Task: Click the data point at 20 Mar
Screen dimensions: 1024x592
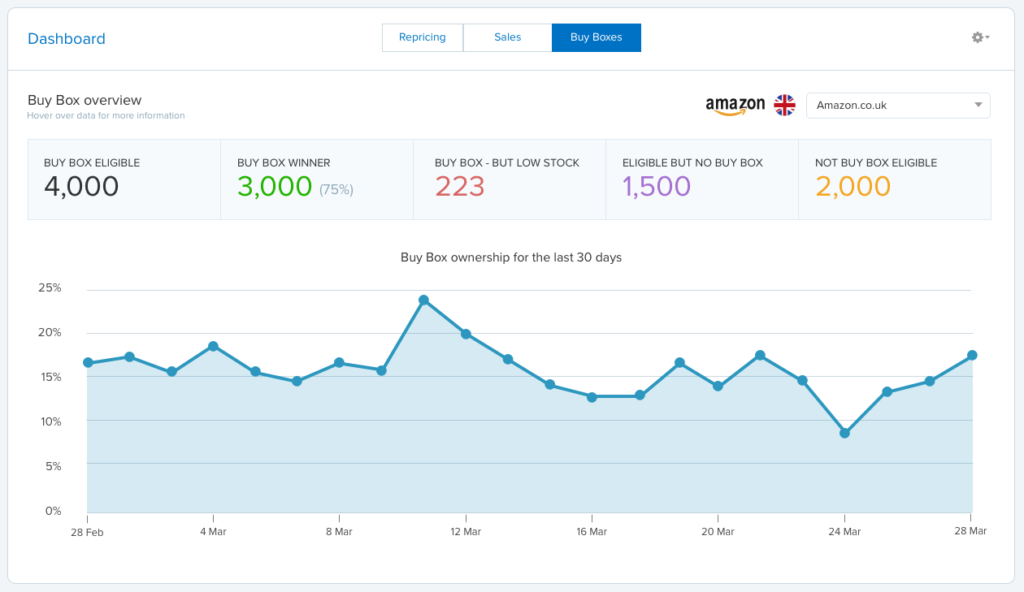Action: tap(718, 386)
